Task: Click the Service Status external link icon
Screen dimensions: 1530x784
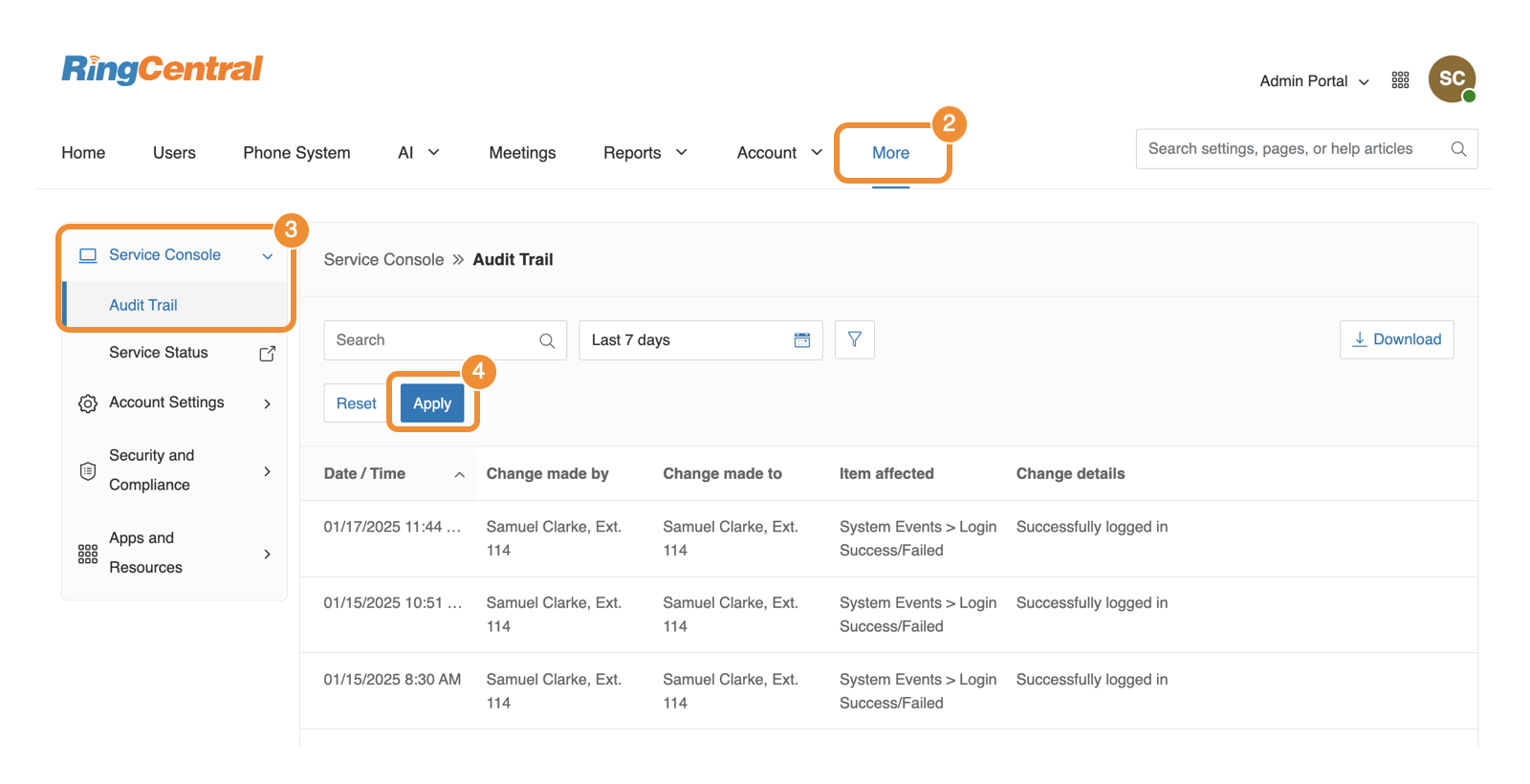Action: 268,354
